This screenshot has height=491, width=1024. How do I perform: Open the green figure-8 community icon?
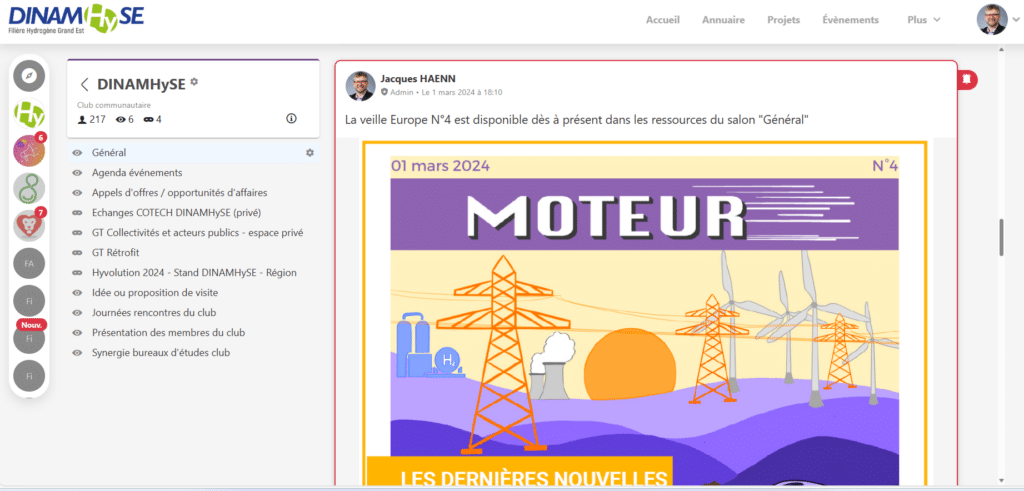(x=29, y=188)
